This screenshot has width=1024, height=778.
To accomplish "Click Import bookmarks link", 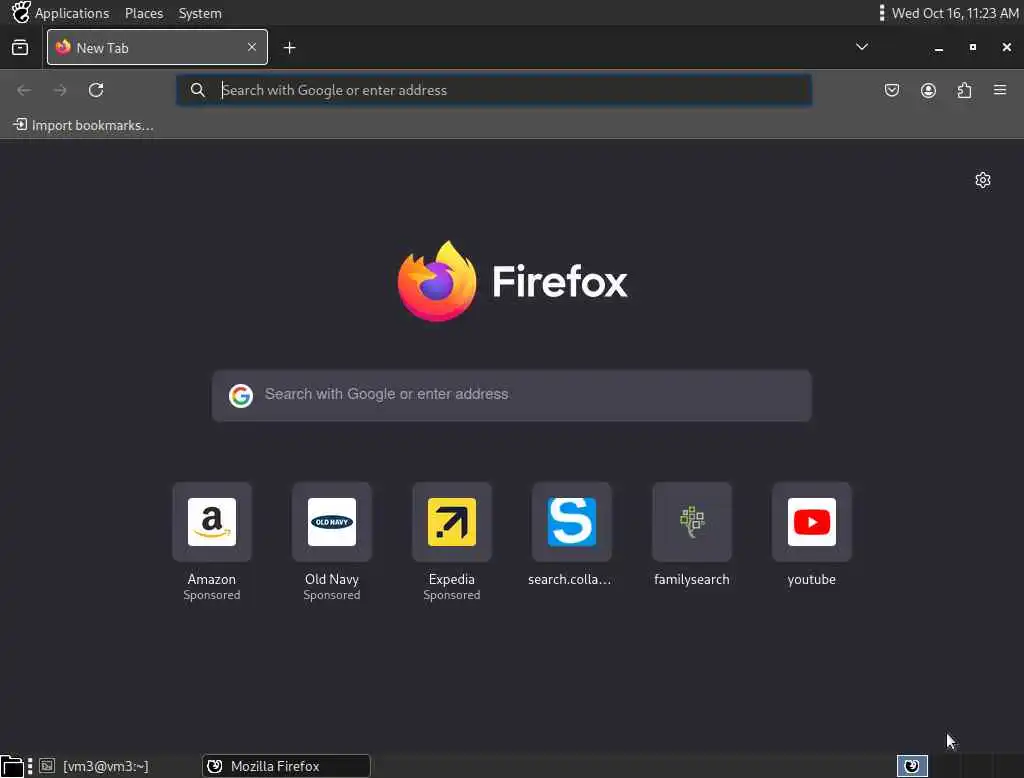I will [x=84, y=125].
